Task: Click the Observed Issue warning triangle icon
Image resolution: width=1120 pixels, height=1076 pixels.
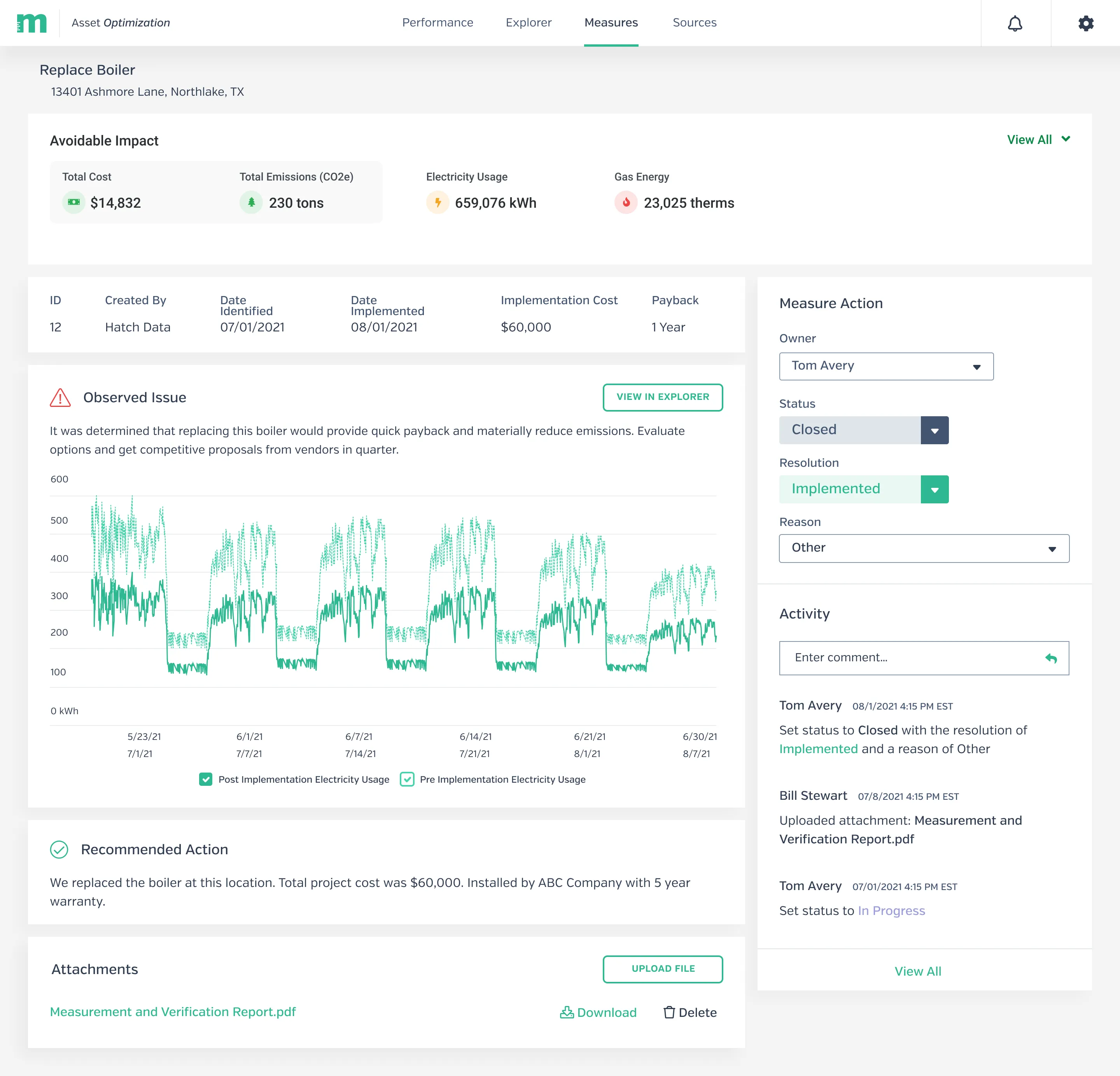Action: 60,397
